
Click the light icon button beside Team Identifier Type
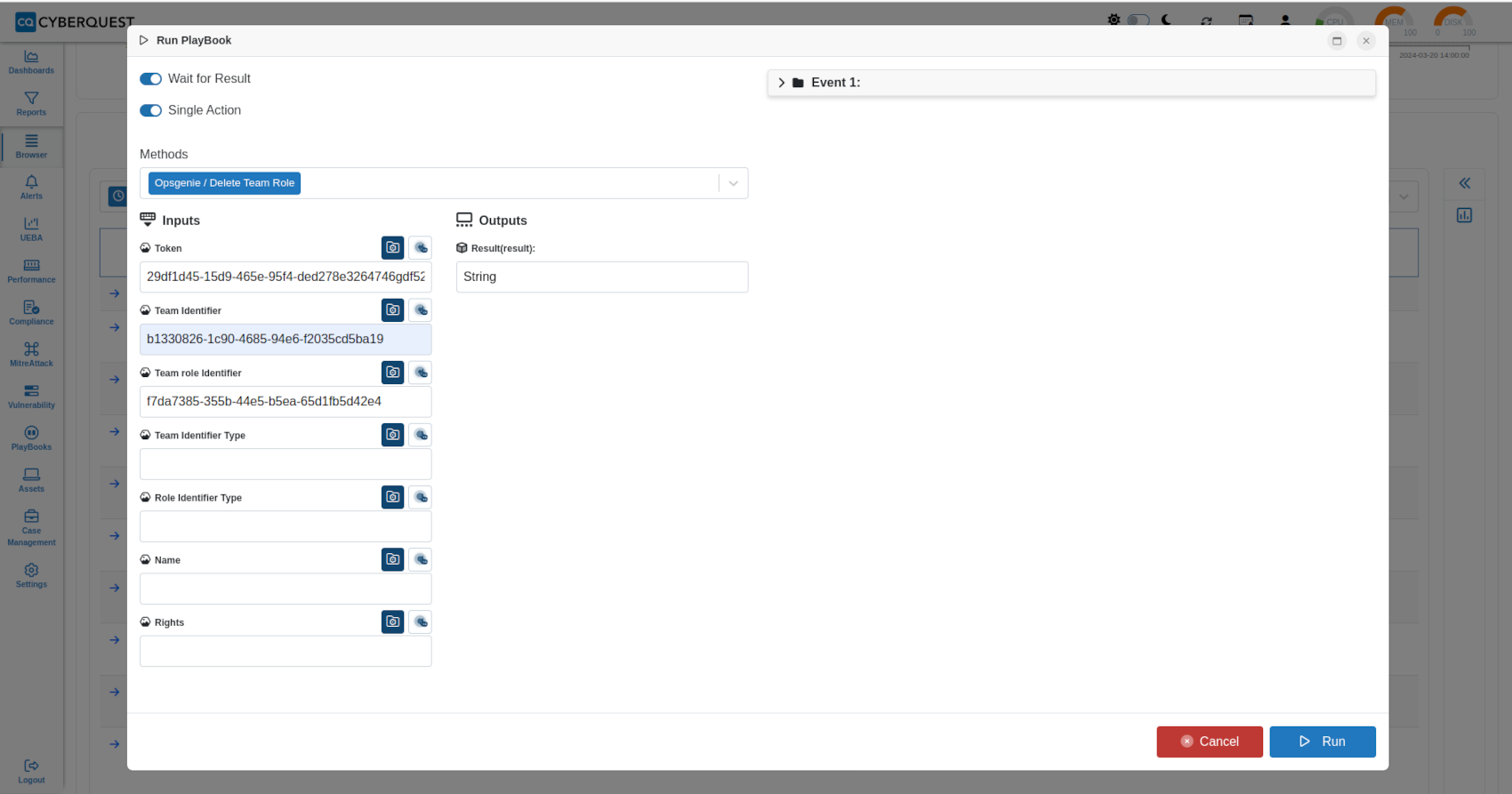tap(421, 435)
